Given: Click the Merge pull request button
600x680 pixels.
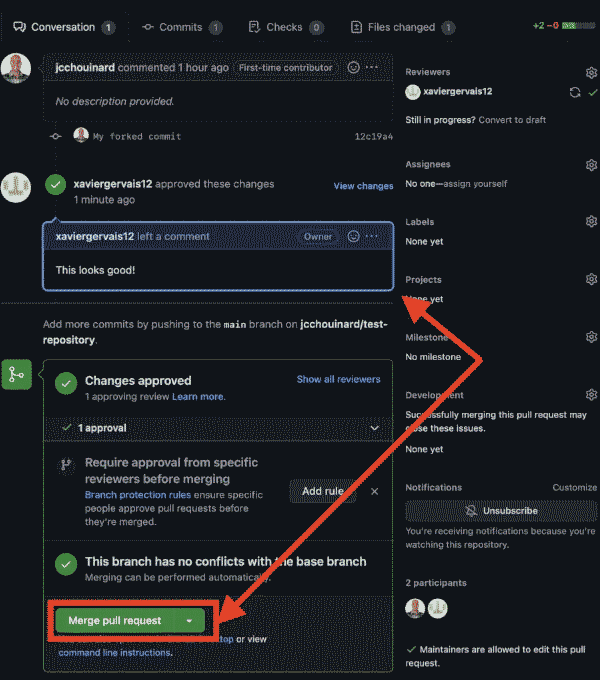Looking at the screenshot, I should click(x=114, y=620).
